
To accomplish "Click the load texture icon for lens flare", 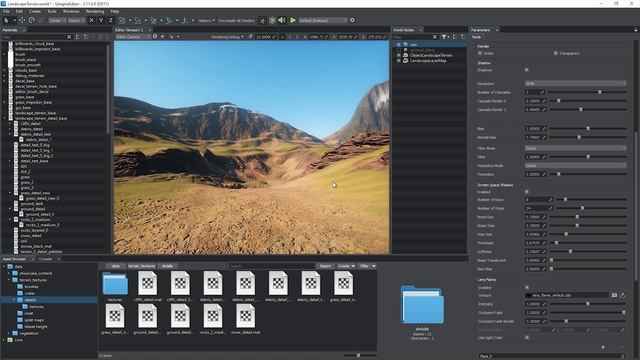I will click(614, 295).
